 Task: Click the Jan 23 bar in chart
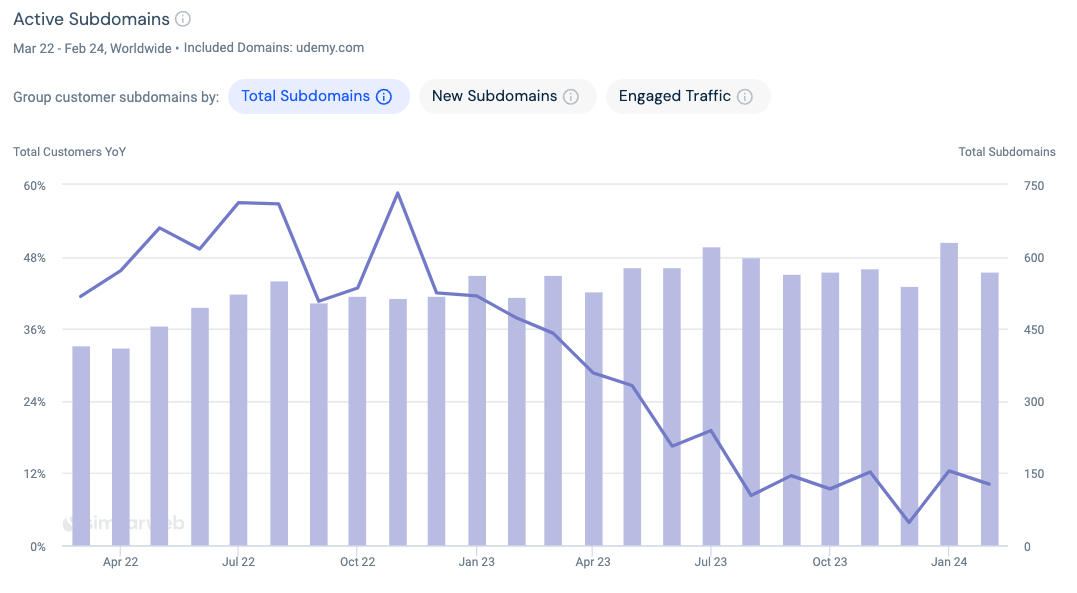pos(477,412)
